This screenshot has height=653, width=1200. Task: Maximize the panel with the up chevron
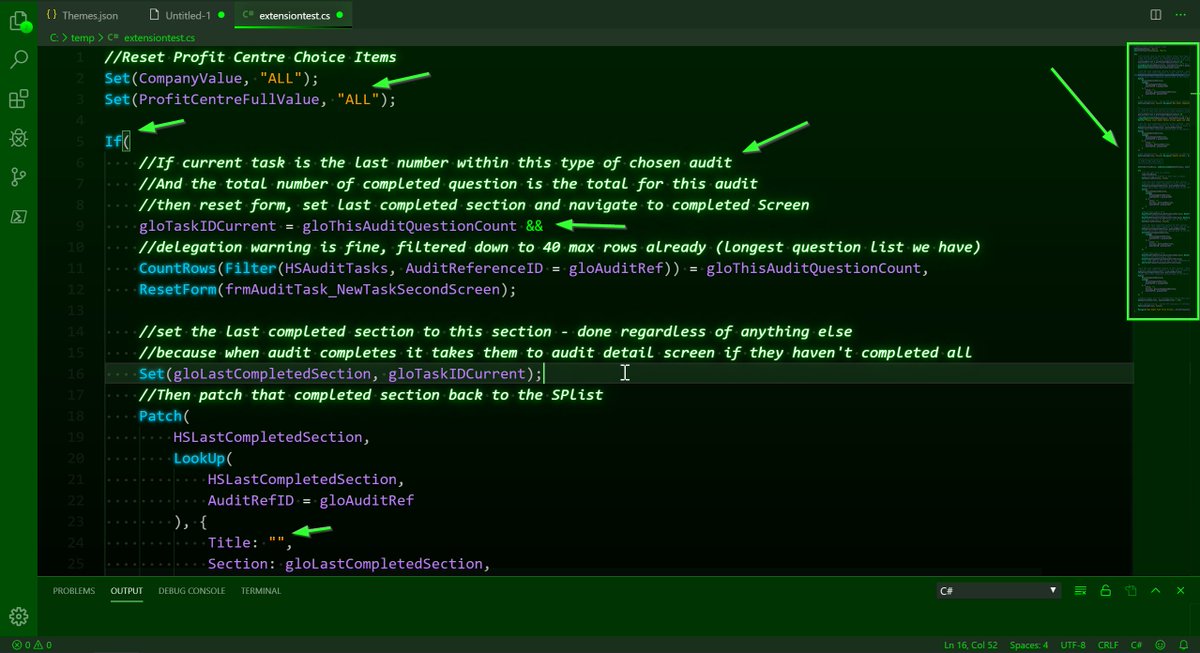click(1157, 591)
